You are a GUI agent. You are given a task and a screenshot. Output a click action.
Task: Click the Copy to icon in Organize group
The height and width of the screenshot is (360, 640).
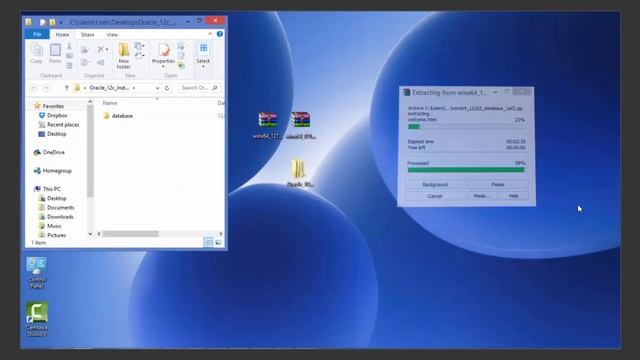pos(85,62)
